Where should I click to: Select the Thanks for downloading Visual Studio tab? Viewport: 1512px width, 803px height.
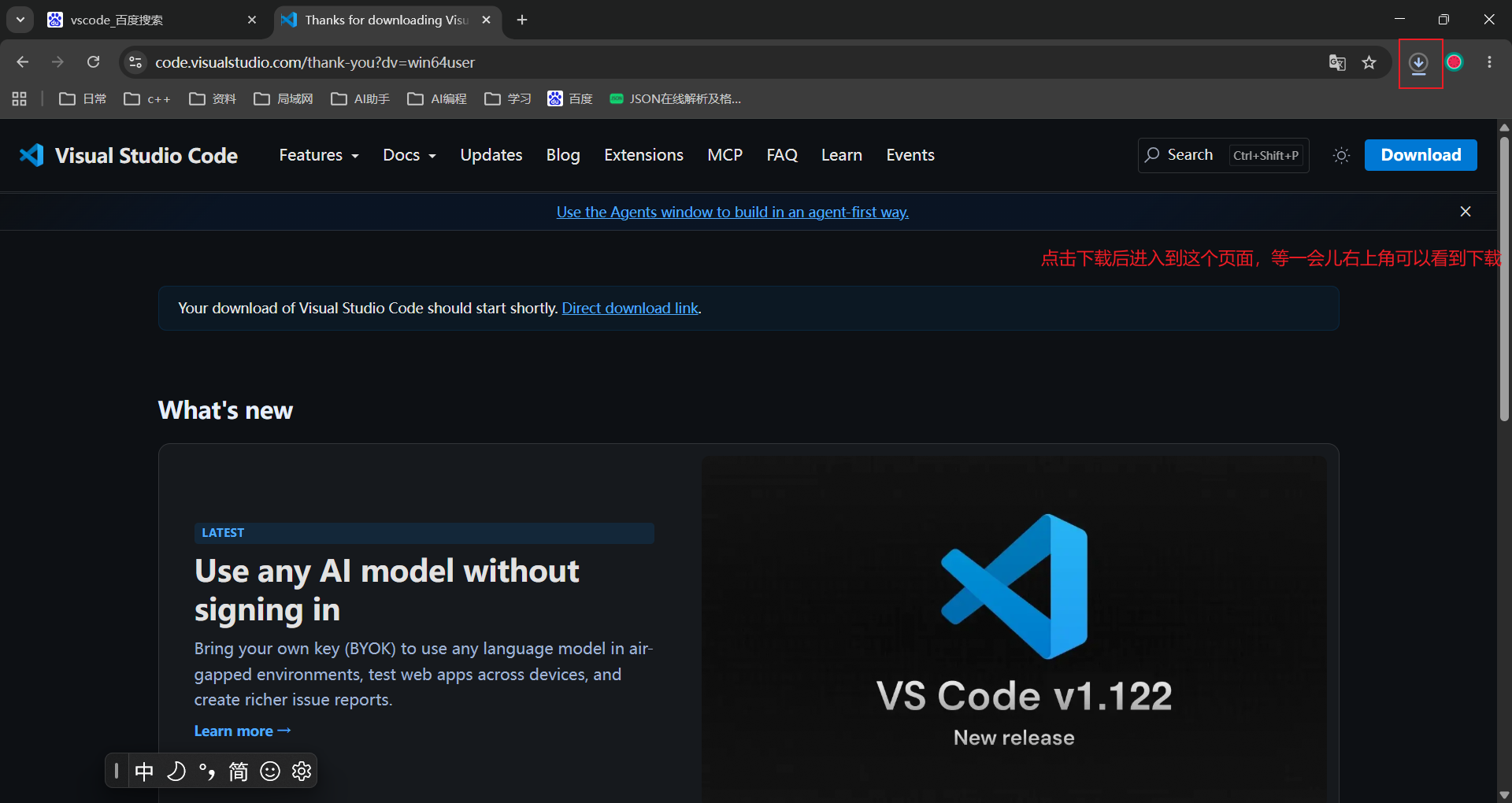click(386, 20)
